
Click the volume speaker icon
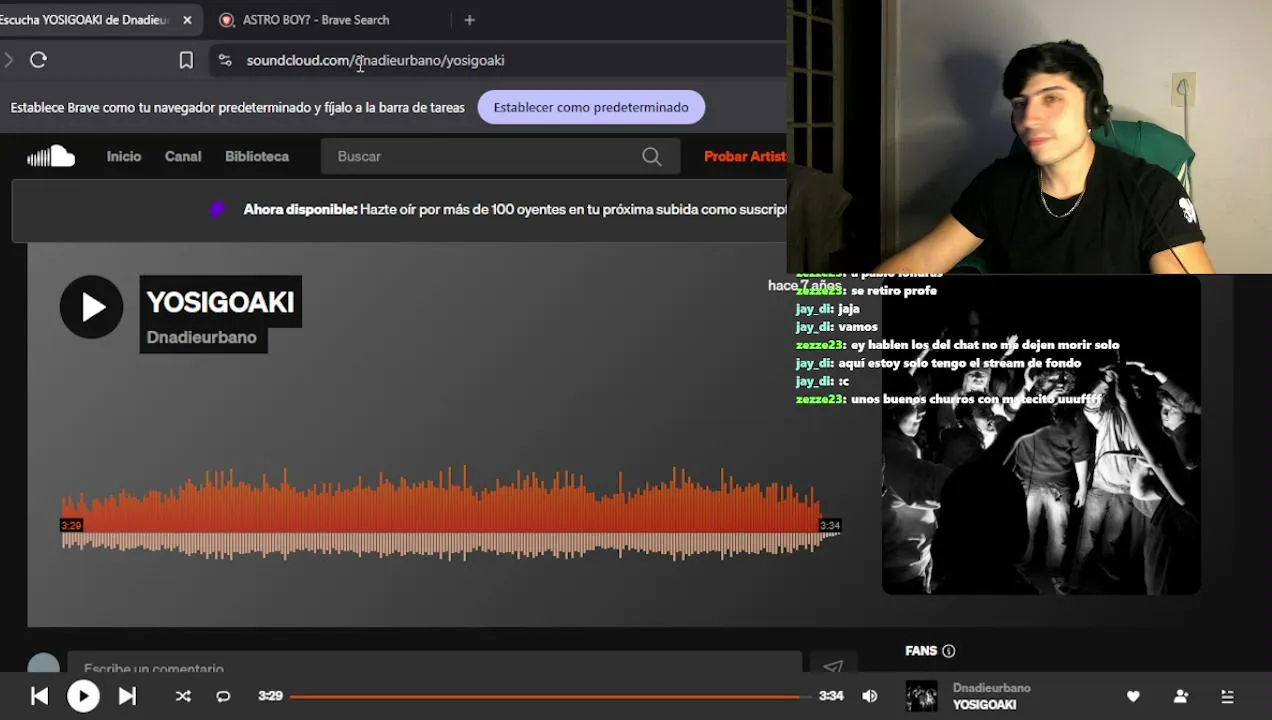870,696
